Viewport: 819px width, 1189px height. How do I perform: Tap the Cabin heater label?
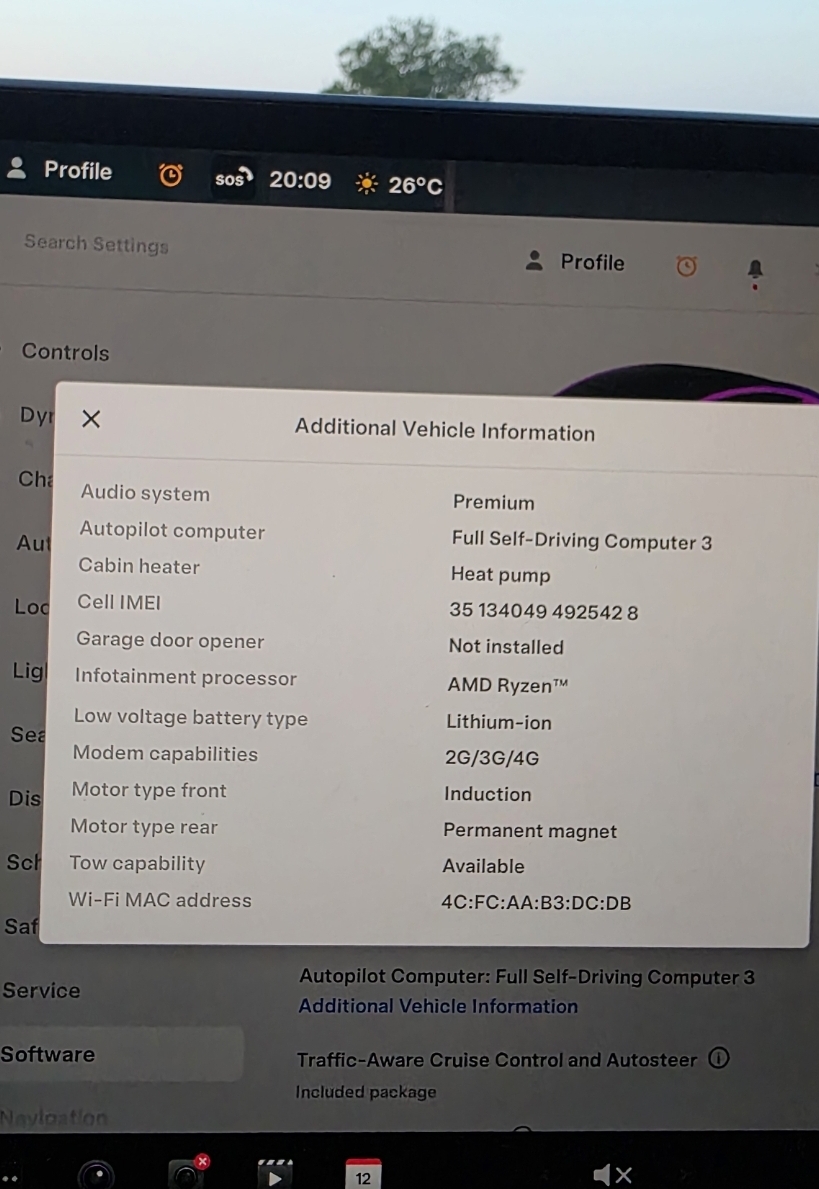[x=139, y=566]
